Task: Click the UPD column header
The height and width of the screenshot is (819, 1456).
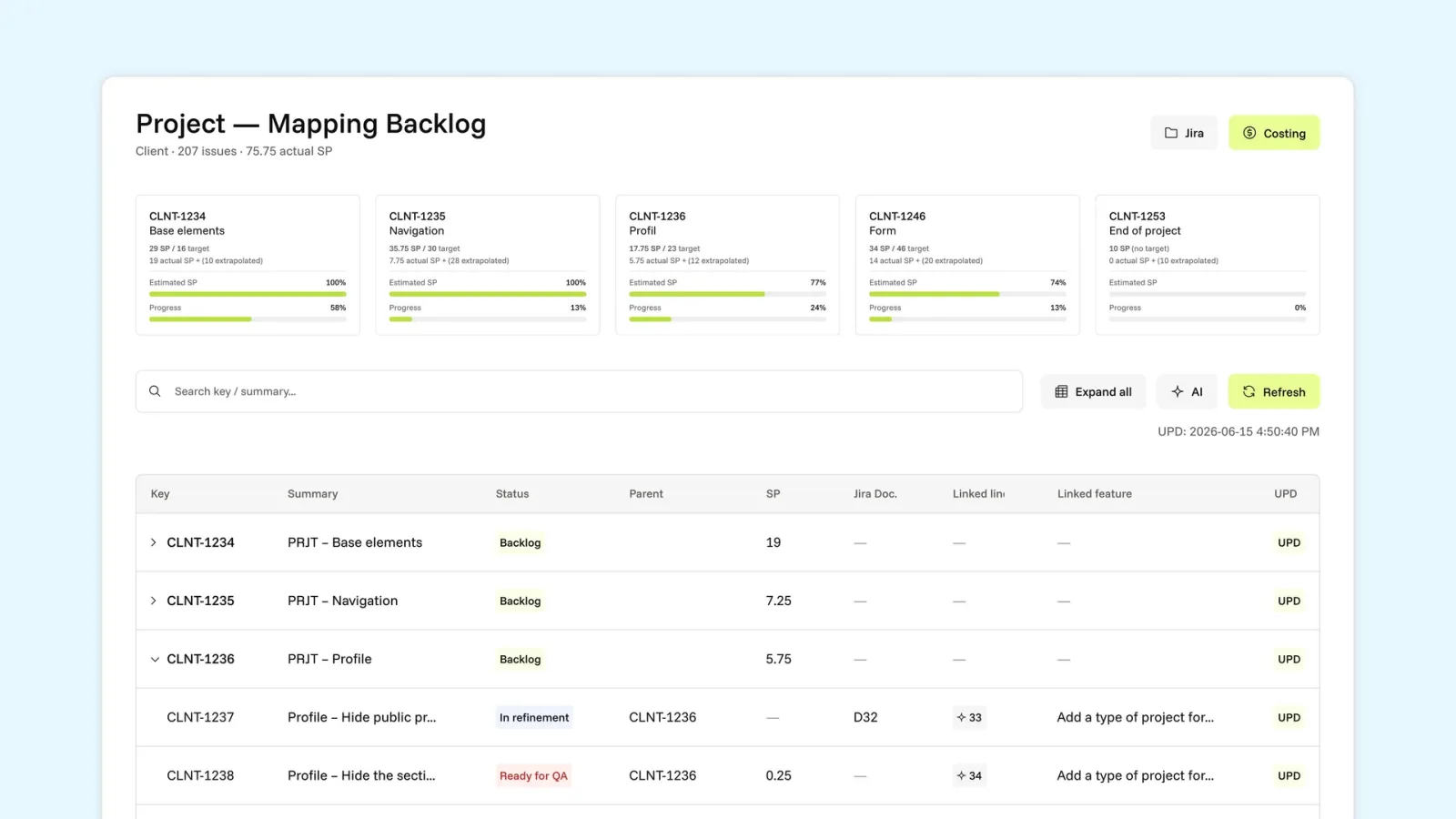Action: pyautogui.click(x=1286, y=494)
